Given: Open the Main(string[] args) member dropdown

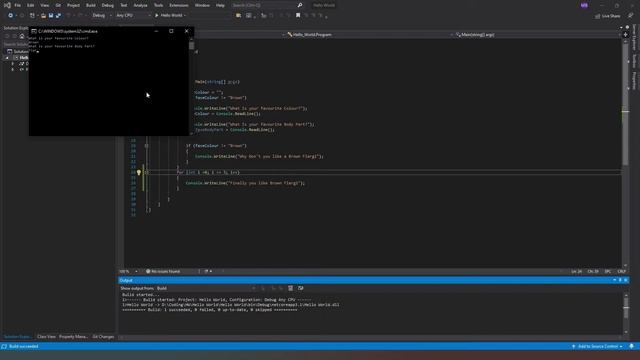Looking at the screenshot, I should pyautogui.click(x=538, y=35).
